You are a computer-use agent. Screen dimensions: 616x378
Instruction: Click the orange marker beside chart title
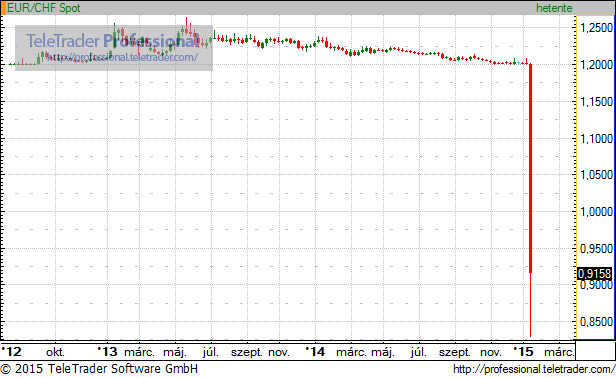coord(4,8)
